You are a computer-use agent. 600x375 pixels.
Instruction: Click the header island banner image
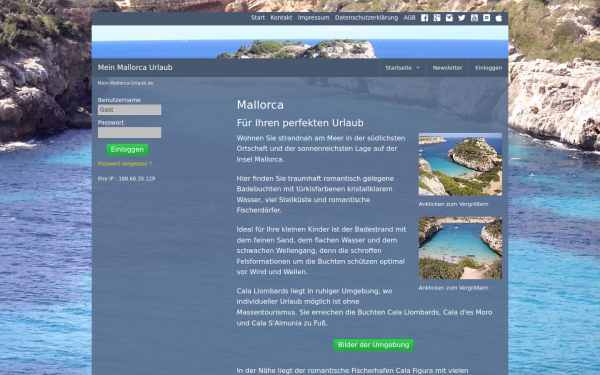(300, 42)
